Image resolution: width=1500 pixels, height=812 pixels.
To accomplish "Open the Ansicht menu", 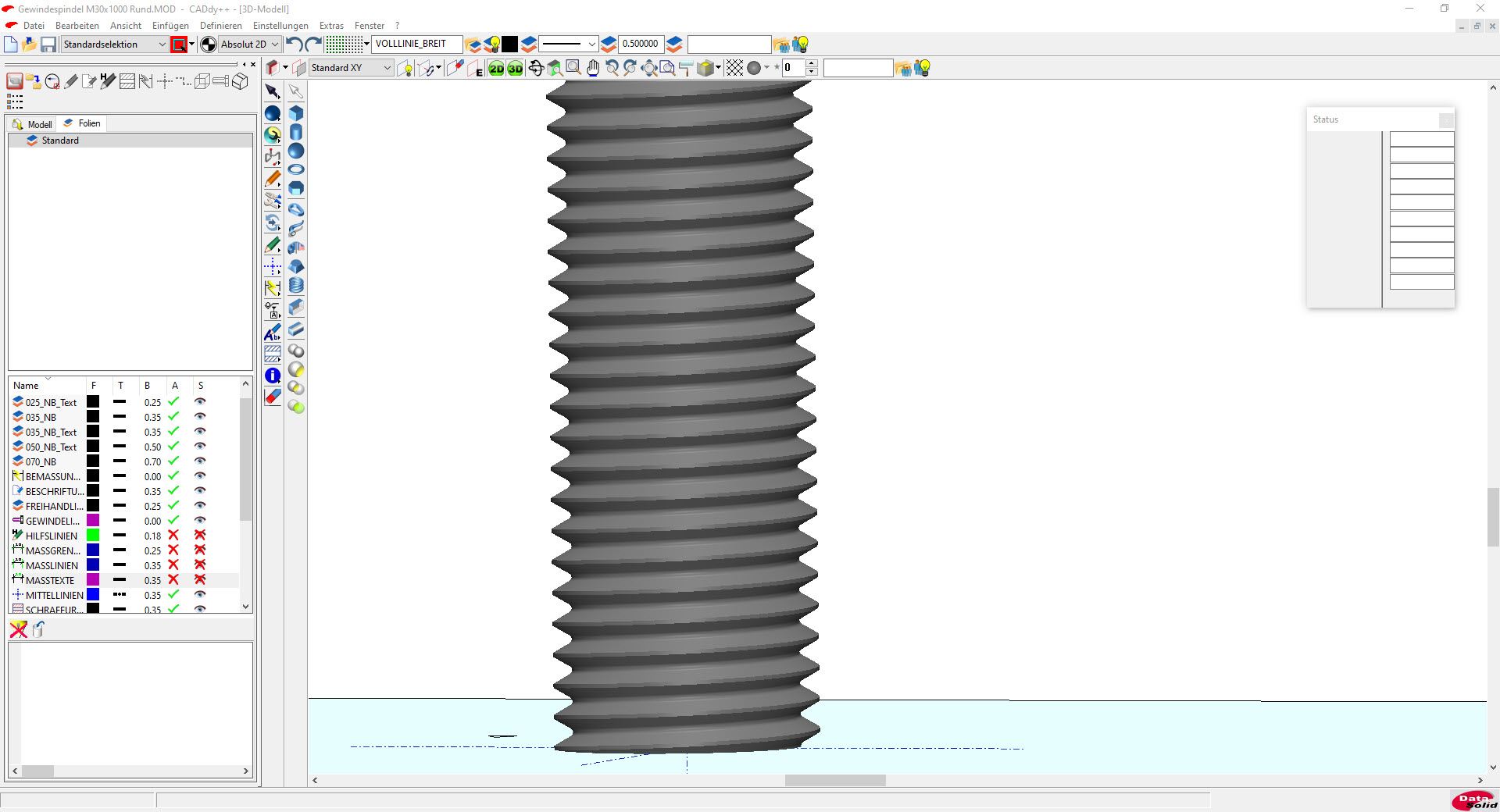I will [126, 26].
